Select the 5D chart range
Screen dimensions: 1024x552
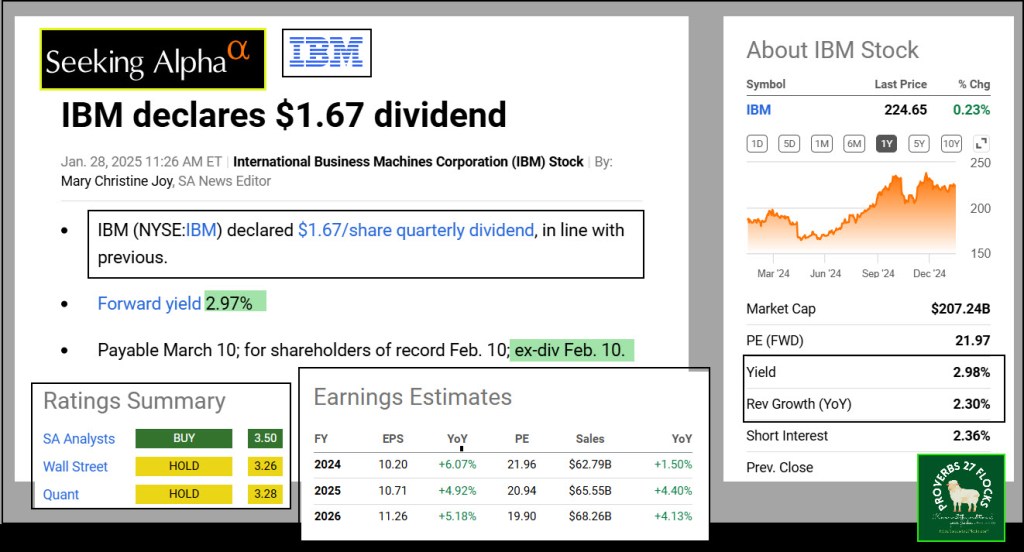pos(789,144)
